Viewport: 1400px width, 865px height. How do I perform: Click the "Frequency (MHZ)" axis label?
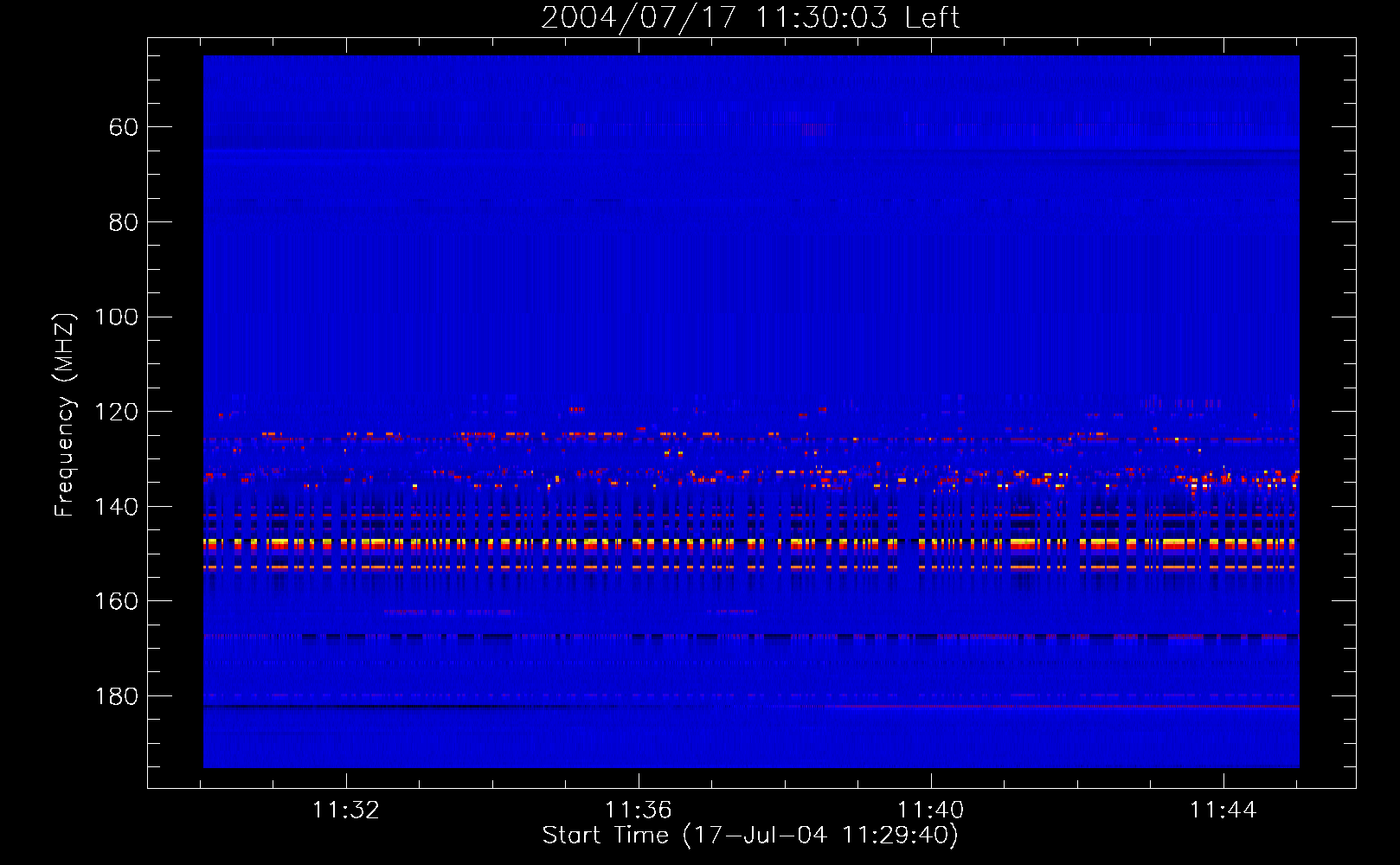(x=65, y=414)
